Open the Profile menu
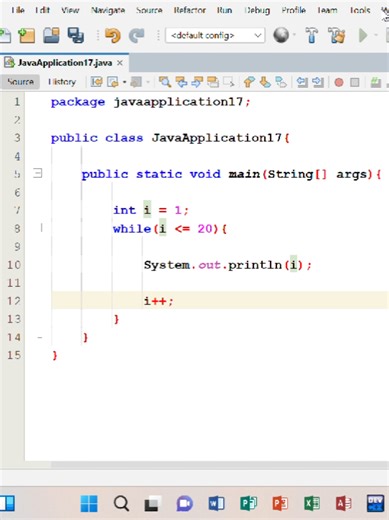Image resolution: width=389 pixels, height=520 pixels. (x=294, y=10)
